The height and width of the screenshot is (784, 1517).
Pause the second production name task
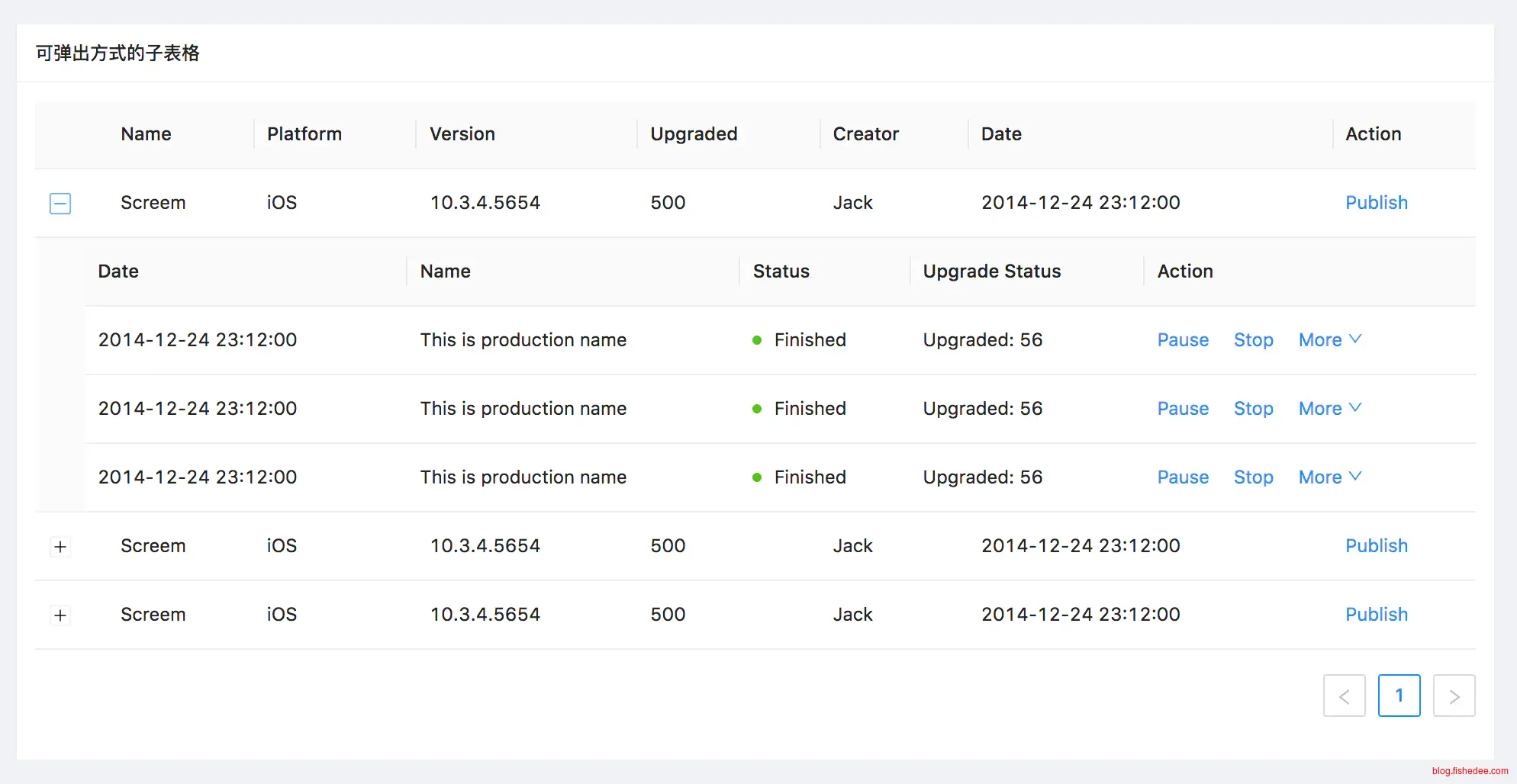[1183, 409]
